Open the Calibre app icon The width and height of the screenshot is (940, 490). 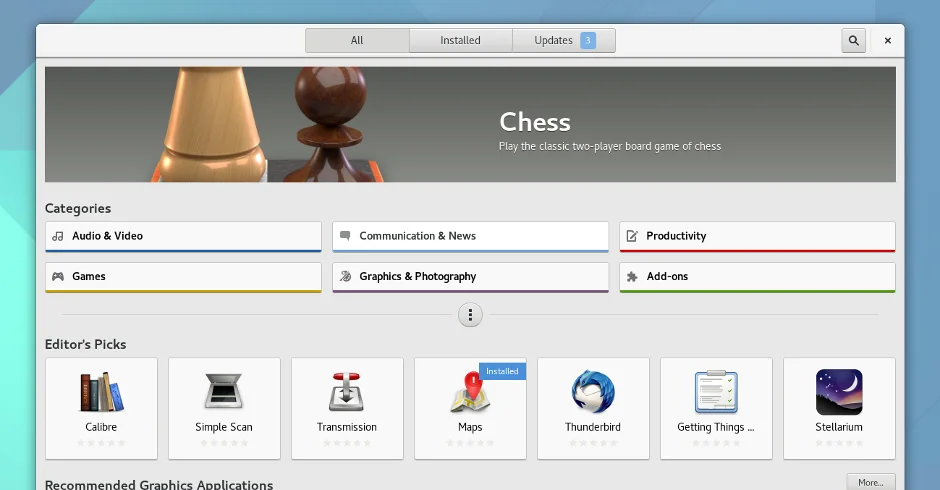101,392
